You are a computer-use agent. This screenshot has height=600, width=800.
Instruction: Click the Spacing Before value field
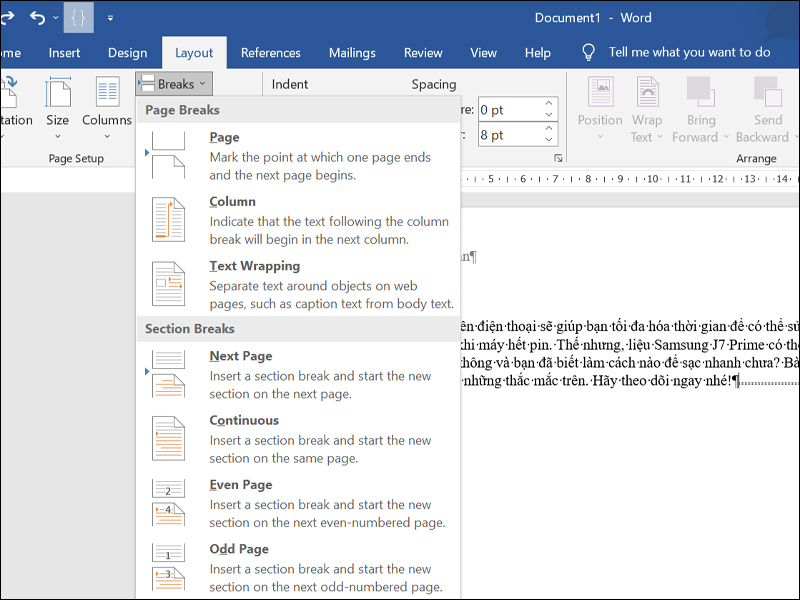[508, 109]
